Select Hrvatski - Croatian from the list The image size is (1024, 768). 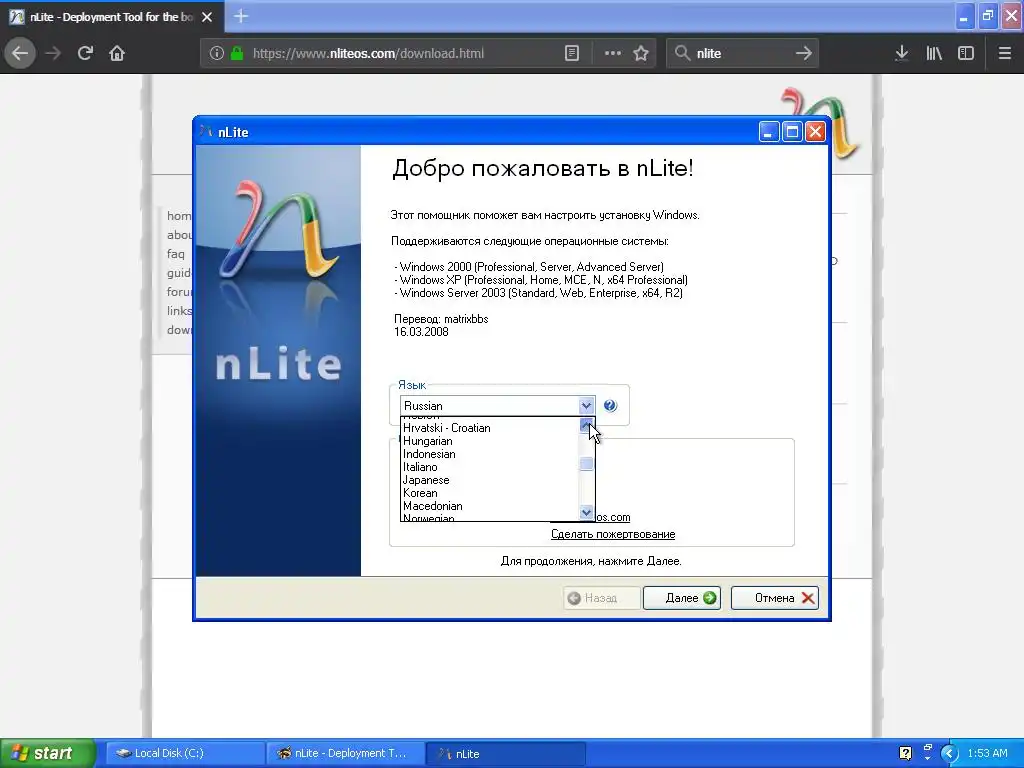click(x=489, y=428)
